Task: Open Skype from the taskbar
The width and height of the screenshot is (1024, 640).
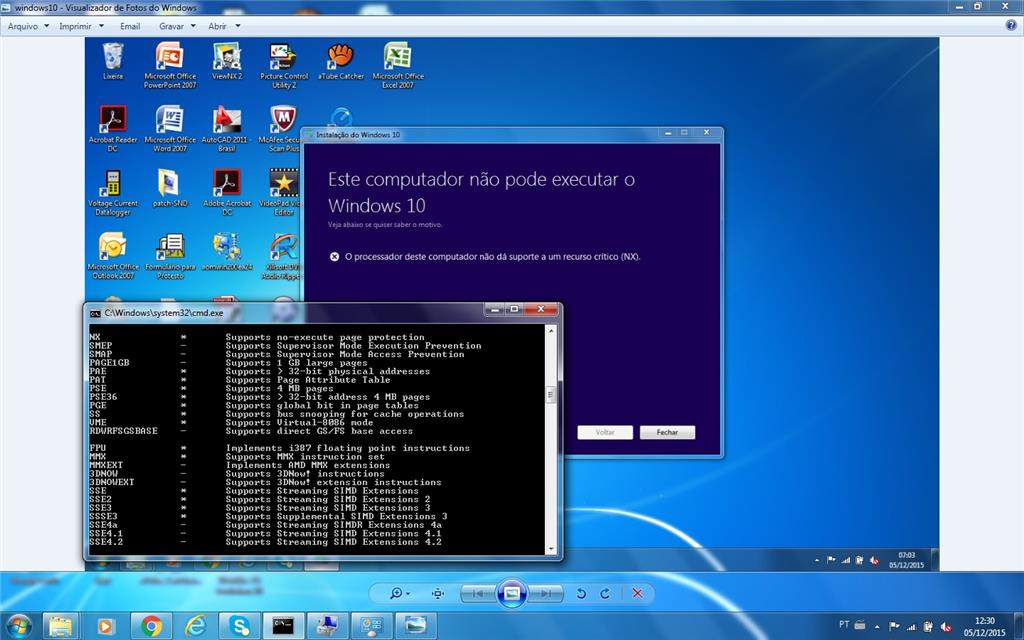Action: 239,626
